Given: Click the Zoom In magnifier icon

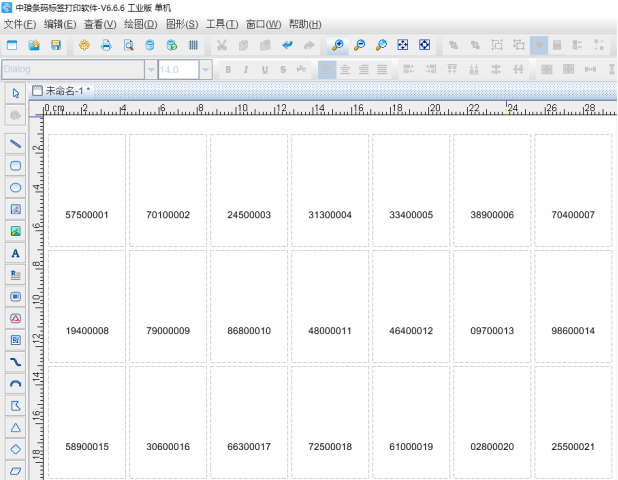Looking at the screenshot, I should (338, 45).
